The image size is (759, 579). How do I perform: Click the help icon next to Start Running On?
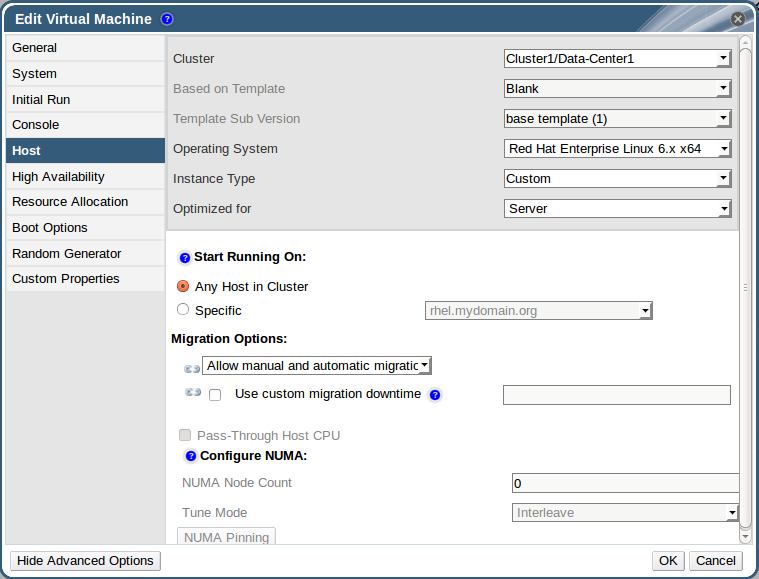point(184,257)
